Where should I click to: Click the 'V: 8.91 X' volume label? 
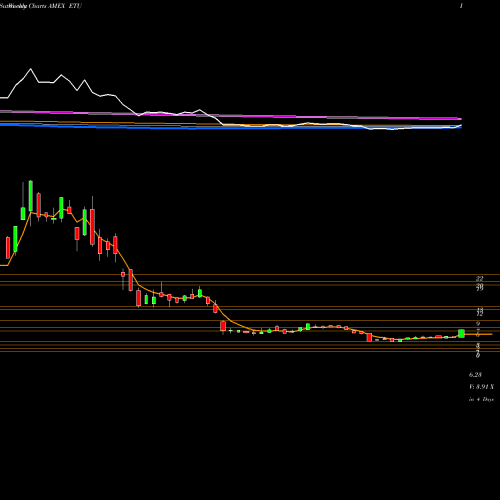click(x=481, y=387)
